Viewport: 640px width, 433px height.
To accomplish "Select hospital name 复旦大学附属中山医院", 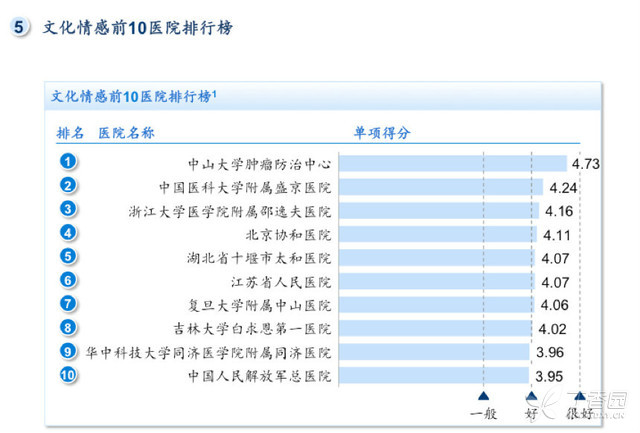I will point(260,305).
